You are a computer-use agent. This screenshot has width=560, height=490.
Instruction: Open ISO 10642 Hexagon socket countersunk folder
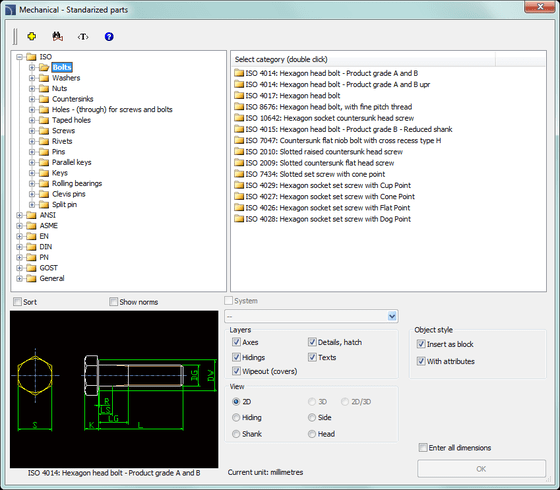(x=324, y=118)
